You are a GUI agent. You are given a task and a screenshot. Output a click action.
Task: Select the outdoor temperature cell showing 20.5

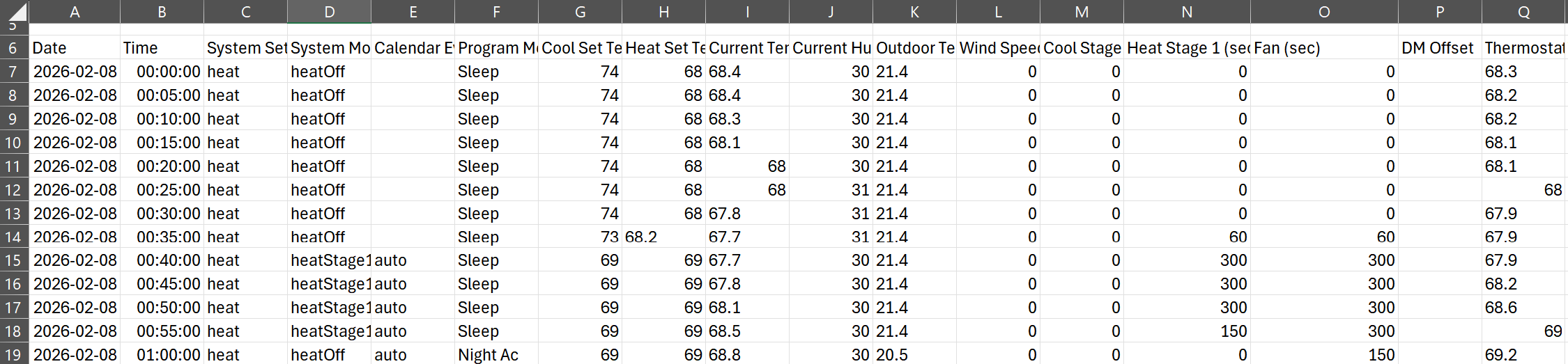pos(914,355)
